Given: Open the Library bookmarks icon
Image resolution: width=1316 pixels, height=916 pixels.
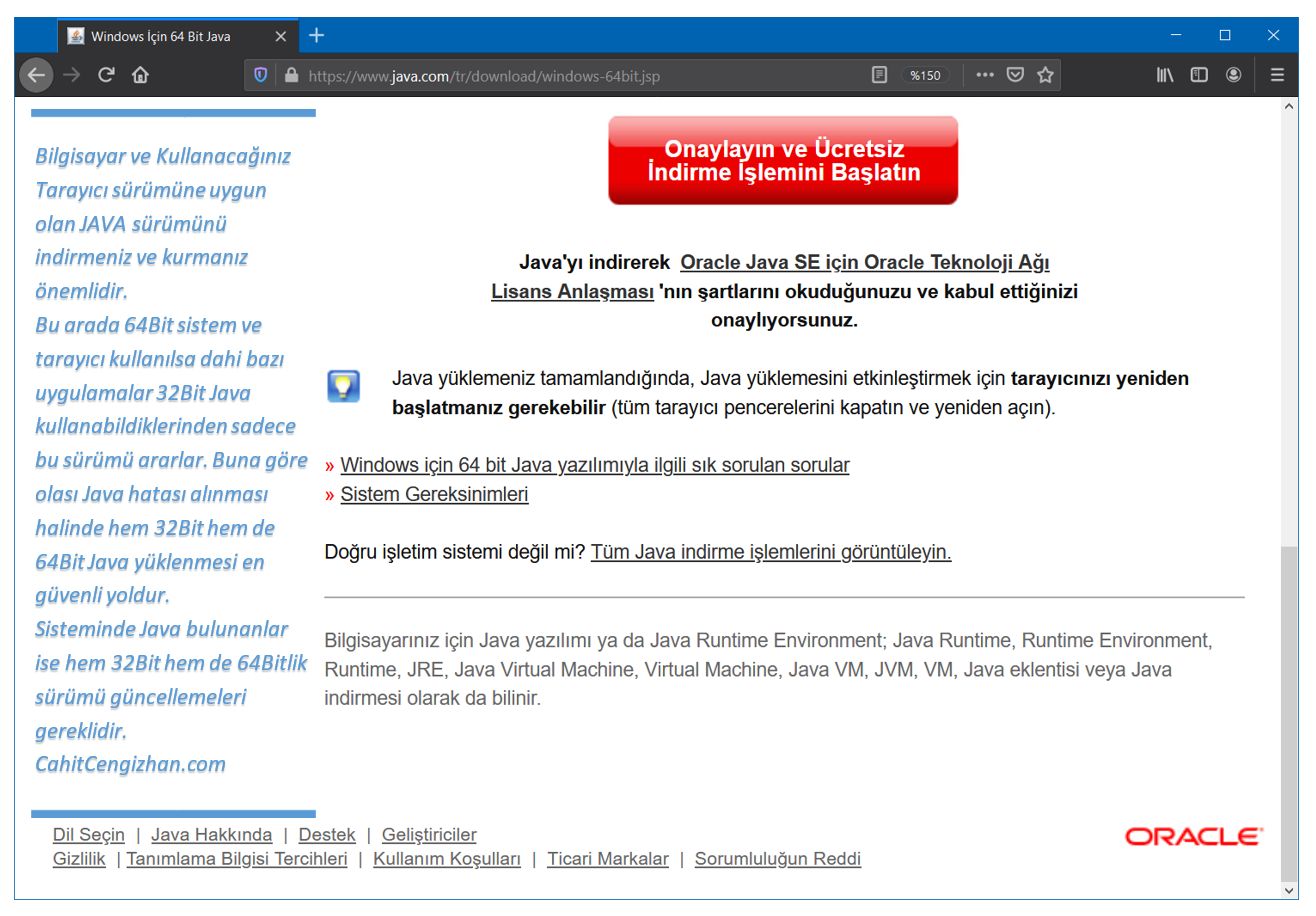Looking at the screenshot, I should pyautogui.click(x=1165, y=75).
